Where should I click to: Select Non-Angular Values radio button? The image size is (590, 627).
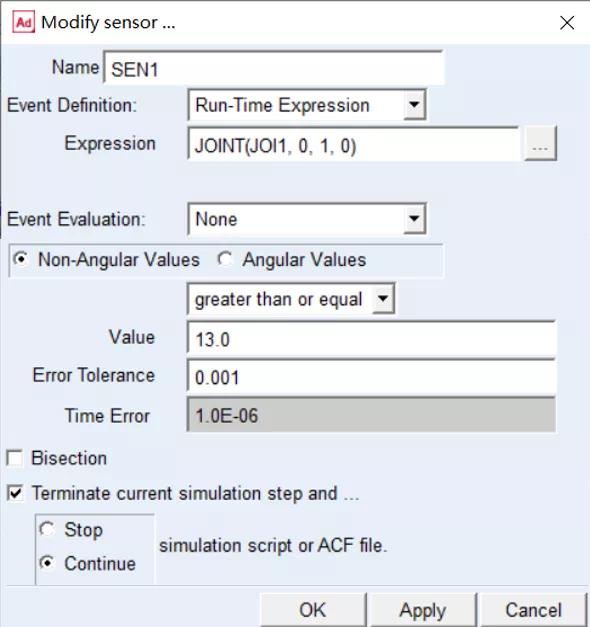tap(20, 259)
